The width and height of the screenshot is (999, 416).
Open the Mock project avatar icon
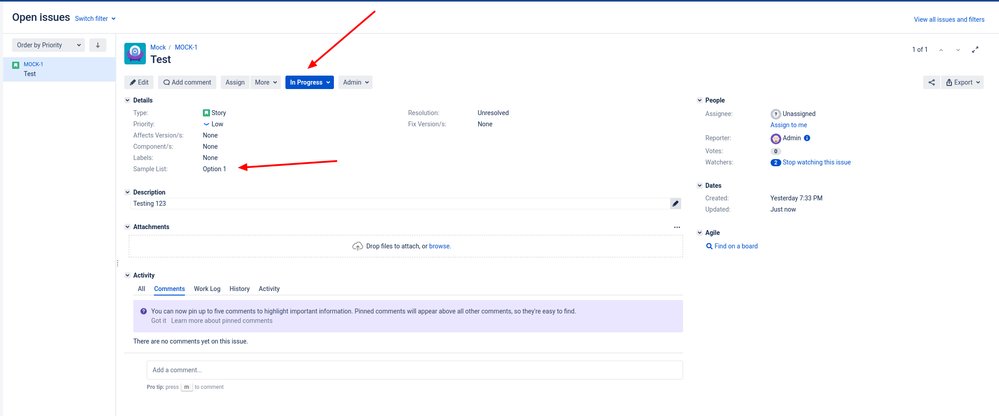[135, 54]
